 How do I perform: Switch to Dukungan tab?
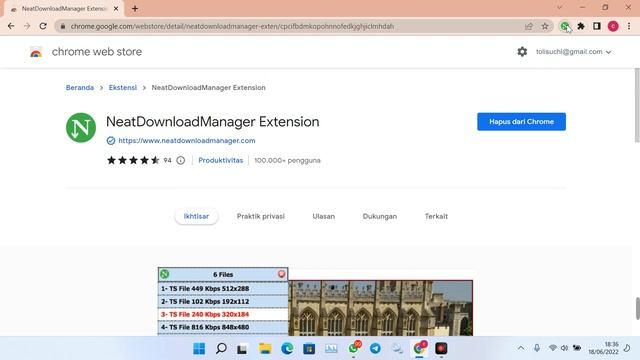click(x=380, y=216)
